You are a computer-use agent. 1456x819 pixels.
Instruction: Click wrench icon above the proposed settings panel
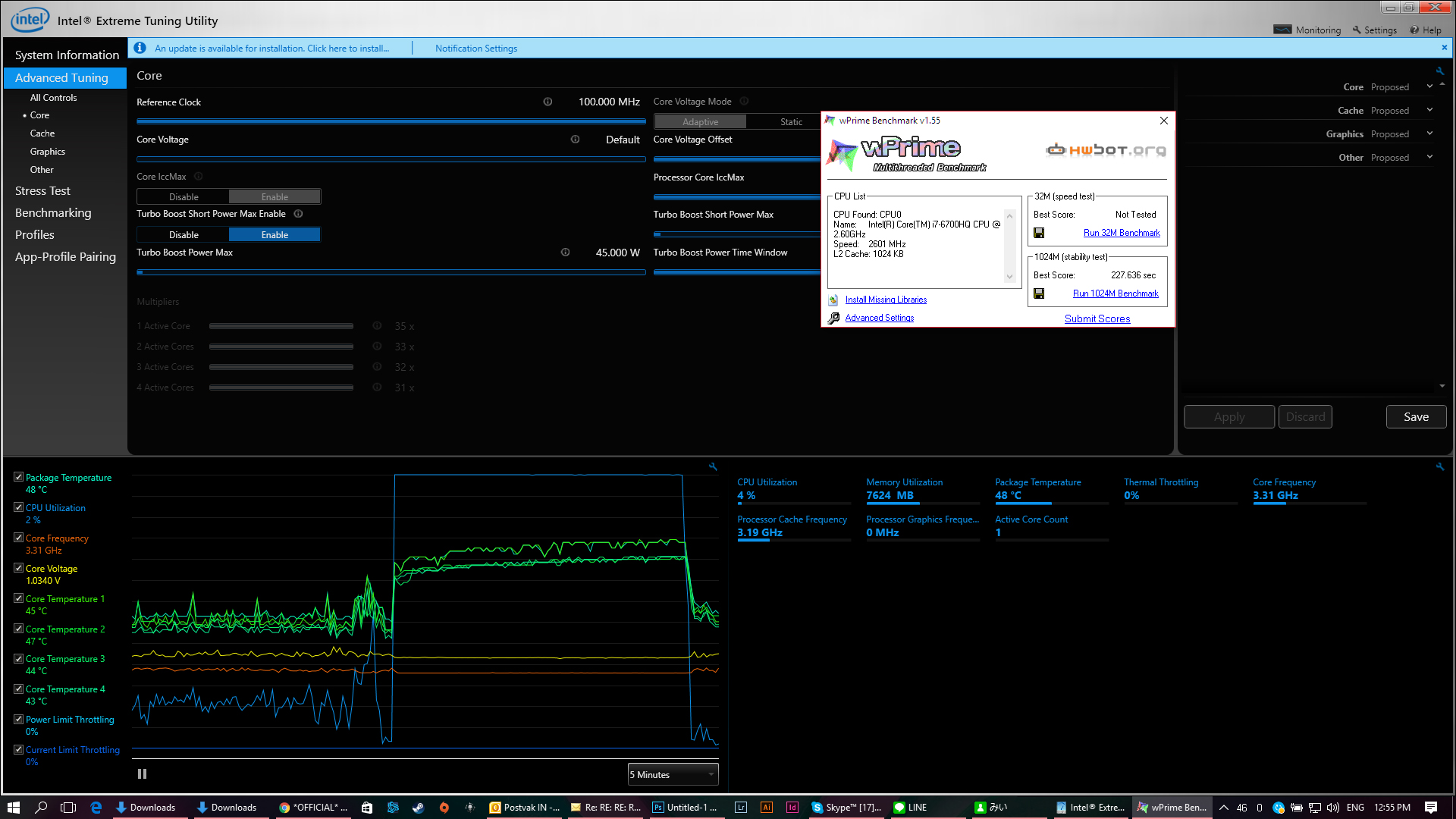(1439, 71)
